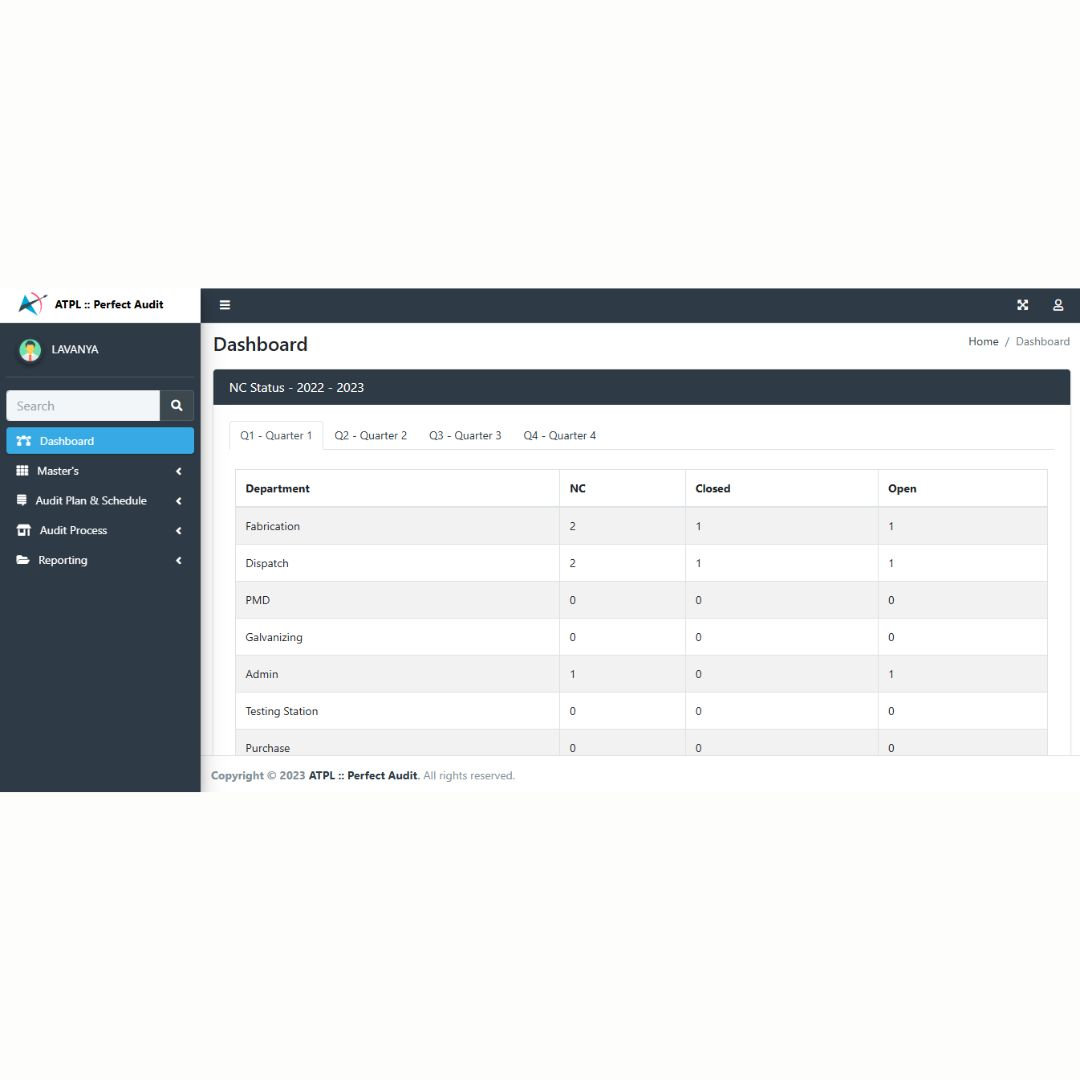This screenshot has height=1080, width=1080.
Task: Click the Dashboard icon in the sidebar
Action: (24, 440)
